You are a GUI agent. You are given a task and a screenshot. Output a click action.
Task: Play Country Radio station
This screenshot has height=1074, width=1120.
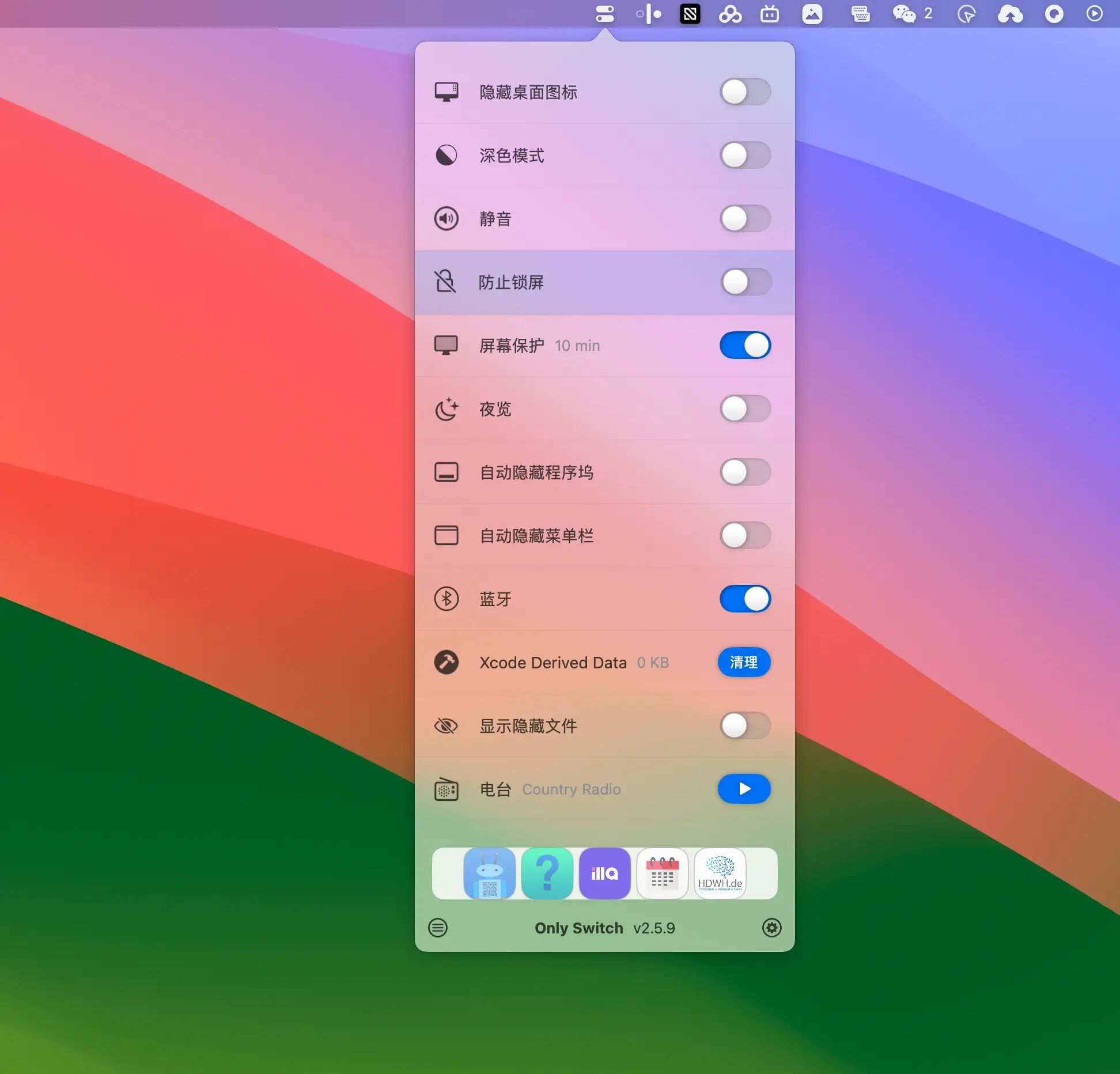point(744,789)
